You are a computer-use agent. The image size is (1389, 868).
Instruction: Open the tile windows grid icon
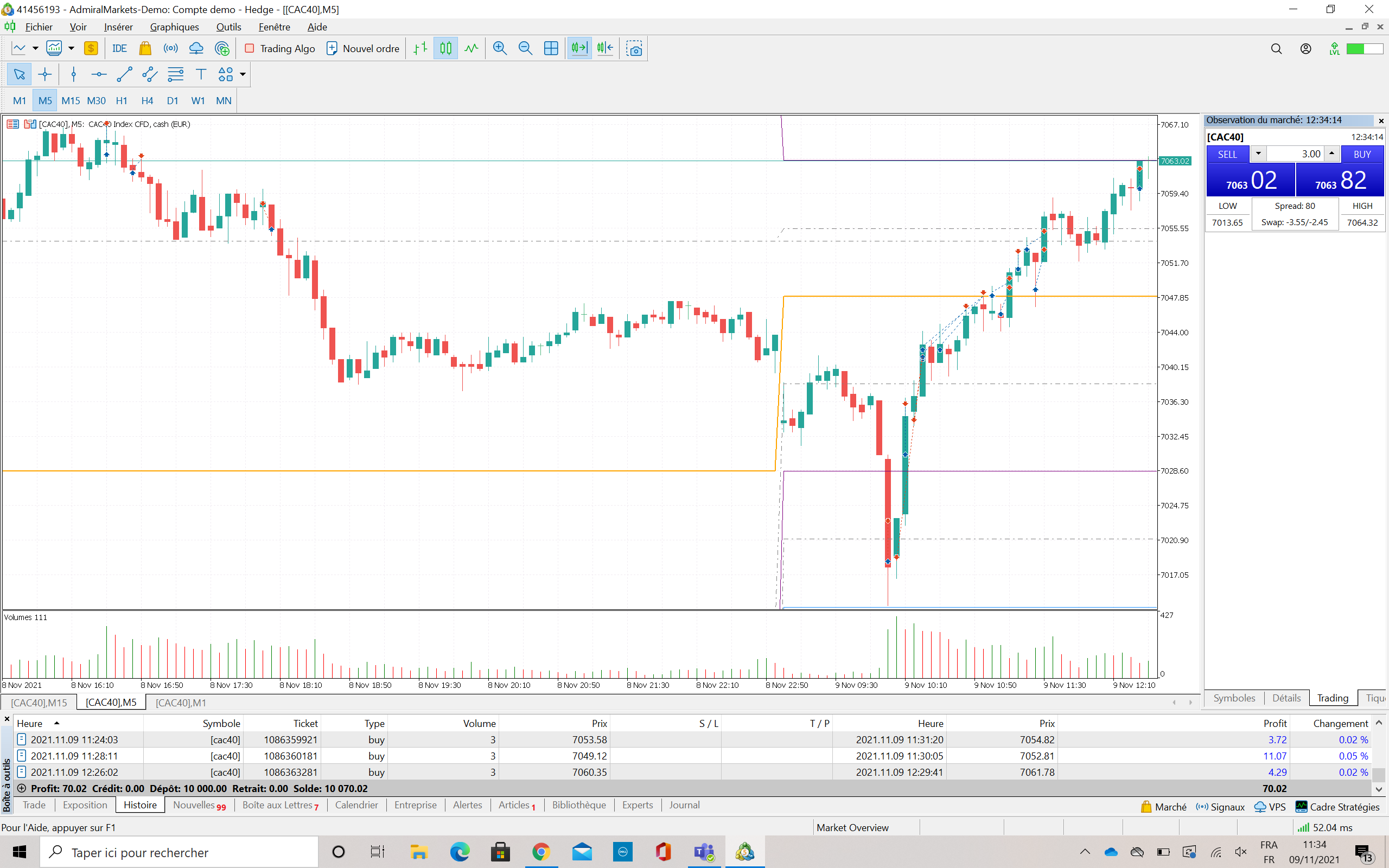550,49
